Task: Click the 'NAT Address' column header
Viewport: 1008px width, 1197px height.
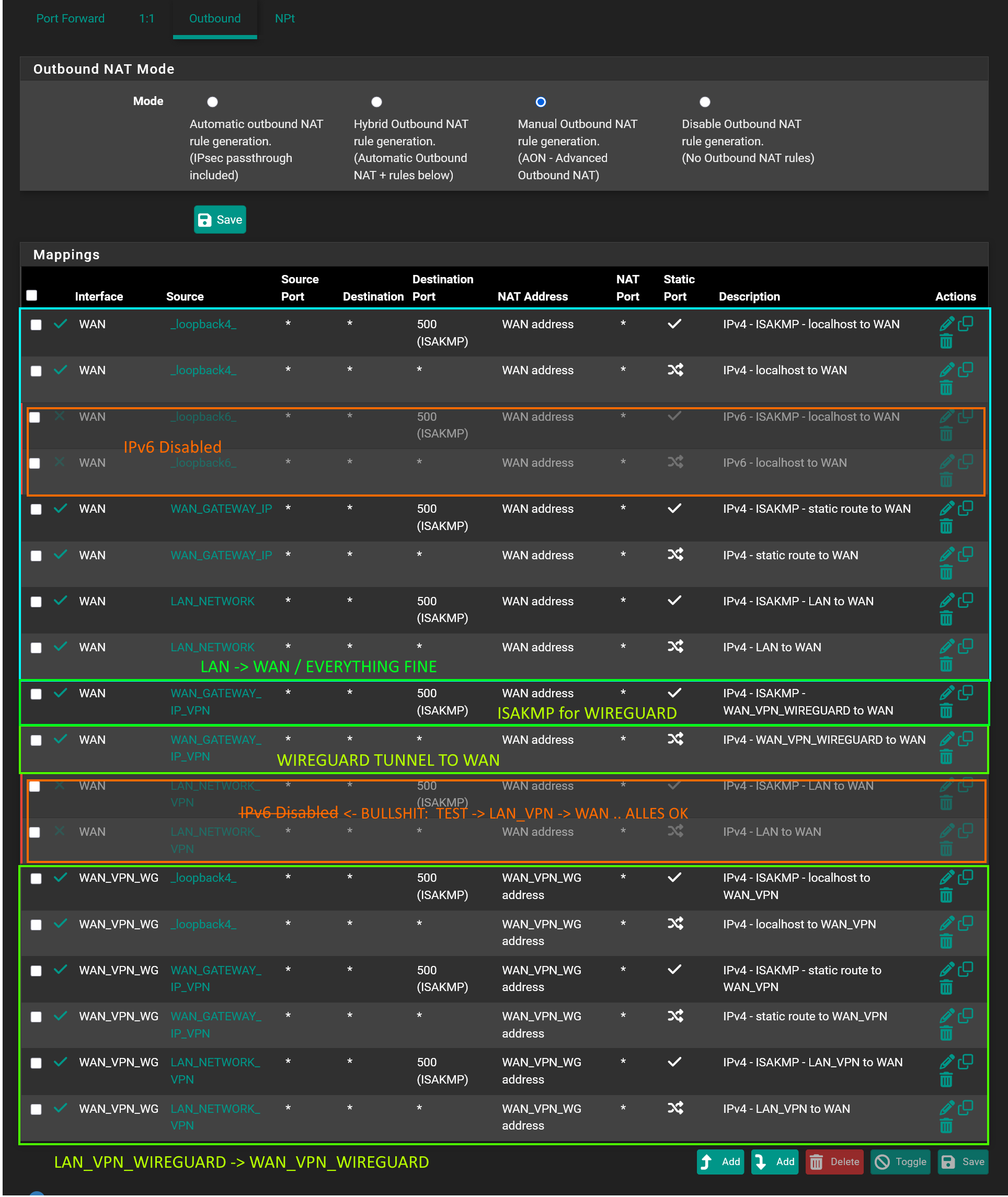Action: (x=533, y=296)
